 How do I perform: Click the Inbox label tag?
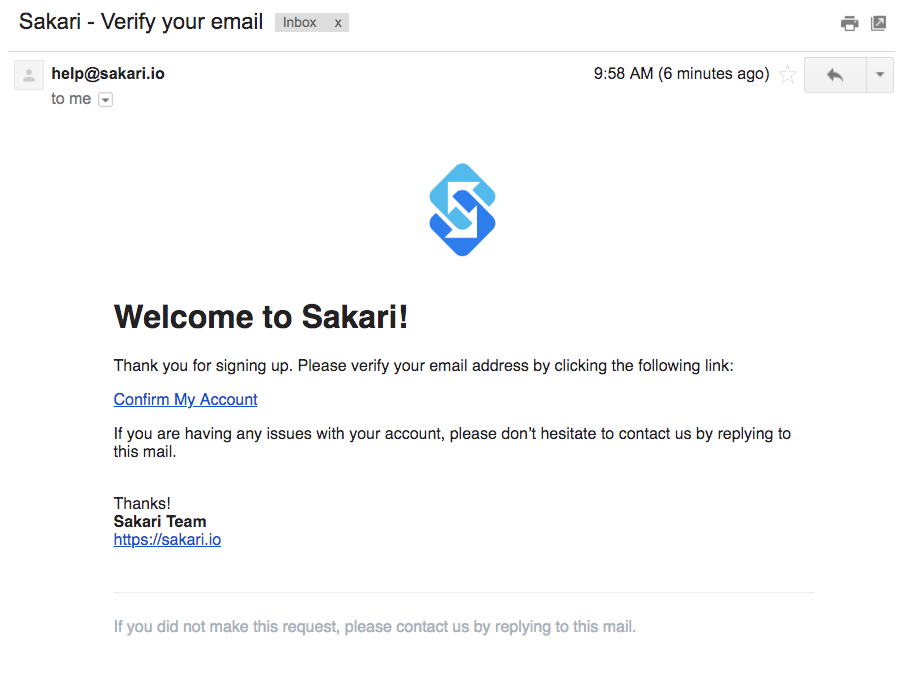click(300, 22)
